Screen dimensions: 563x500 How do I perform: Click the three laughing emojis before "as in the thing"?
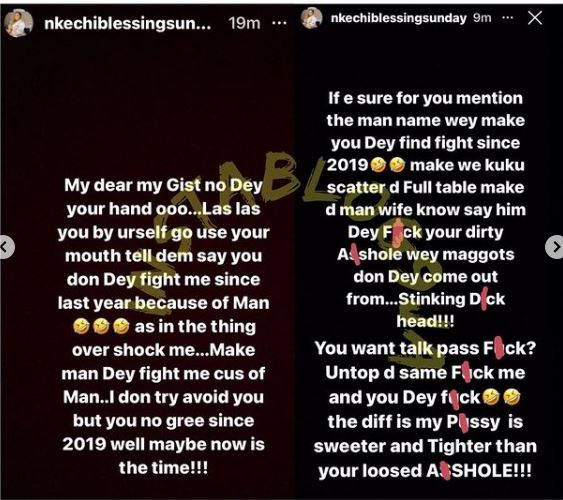(101, 327)
